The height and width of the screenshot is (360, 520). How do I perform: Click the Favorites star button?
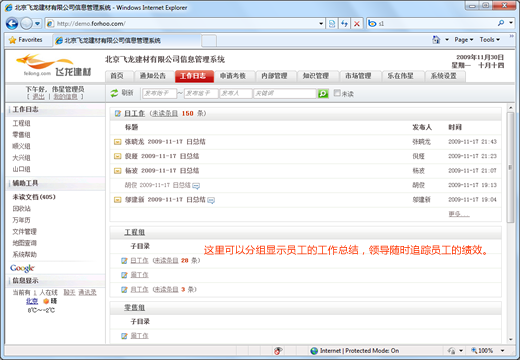[x=26, y=40]
